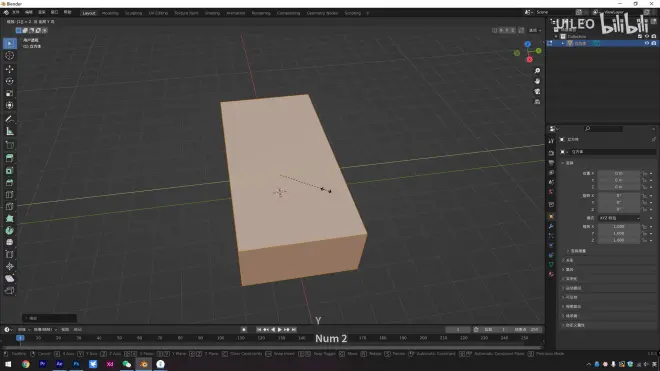Click the properties search field
This screenshot has width=660, height=371.
pos(604,128)
